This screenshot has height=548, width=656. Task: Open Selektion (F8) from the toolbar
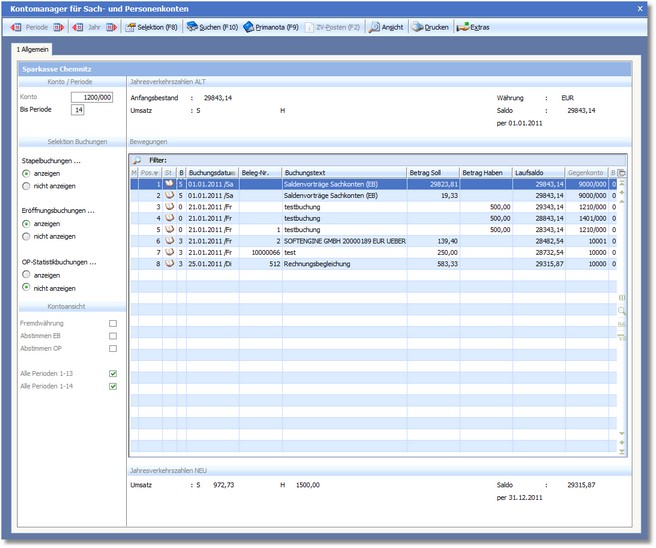(x=152, y=27)
